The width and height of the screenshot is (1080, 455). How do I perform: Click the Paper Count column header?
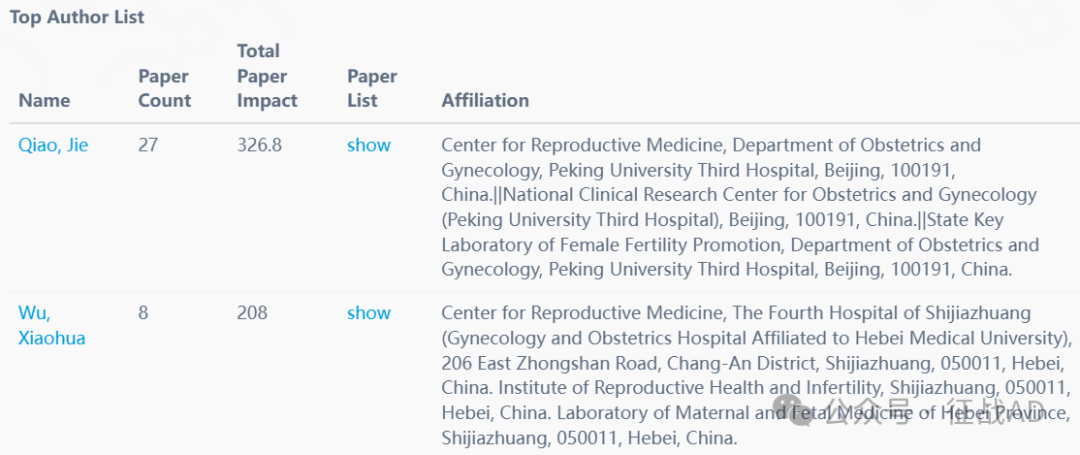coord(165,88)
